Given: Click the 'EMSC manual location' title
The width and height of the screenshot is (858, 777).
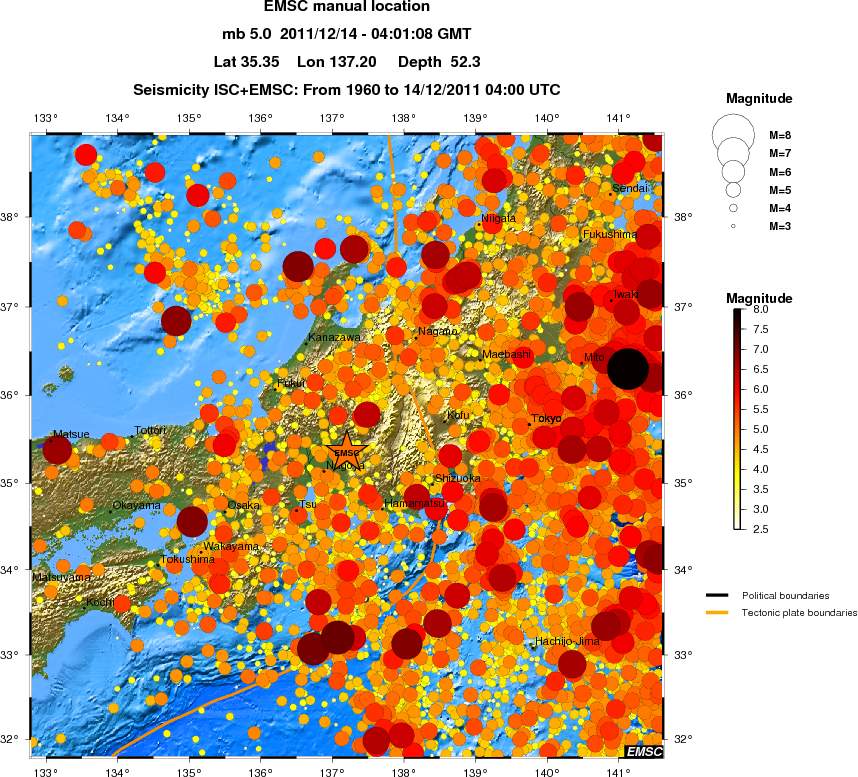Looking at the screenshot, I should pyautogui.click(x=347, y=7).
